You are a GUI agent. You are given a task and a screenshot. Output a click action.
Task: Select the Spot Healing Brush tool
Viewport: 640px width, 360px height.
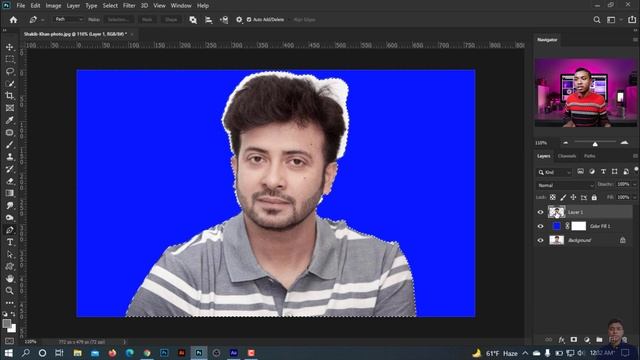pos(9,133)
